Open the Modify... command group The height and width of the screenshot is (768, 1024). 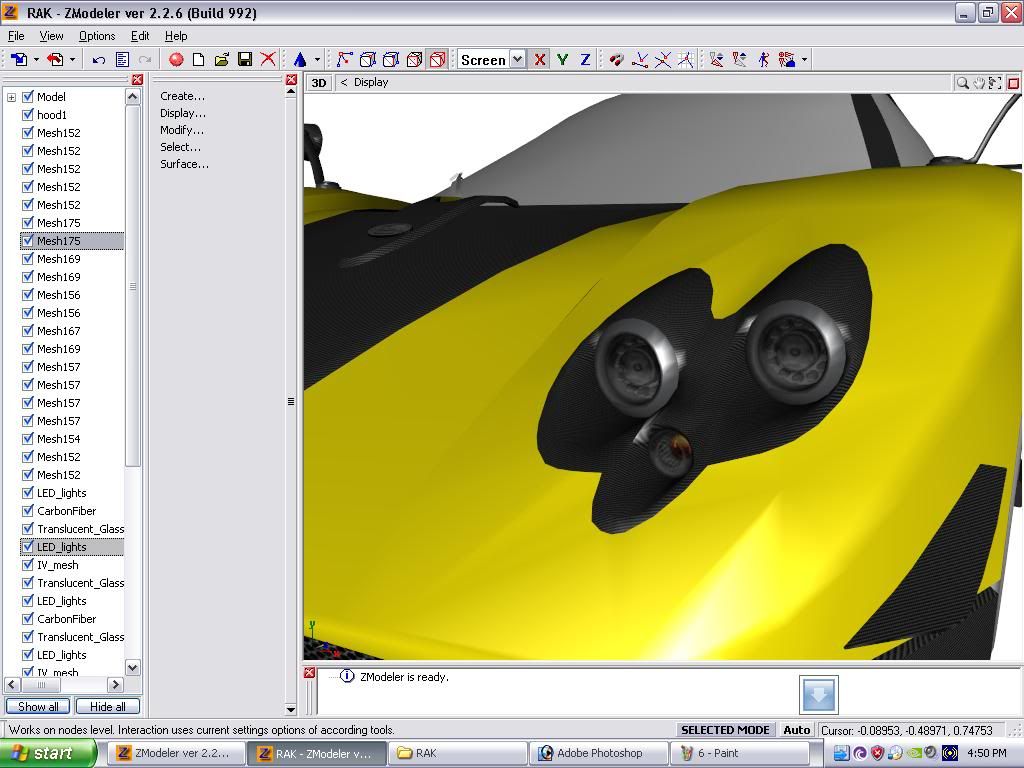(182, 130)
